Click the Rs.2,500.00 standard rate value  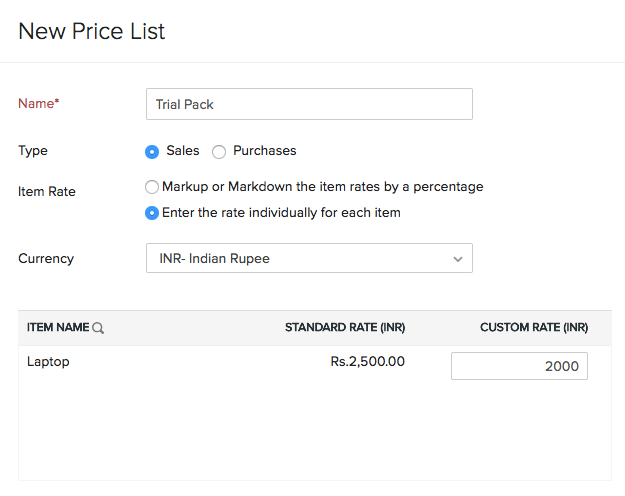pyautogui.click(x=367, y=362)
